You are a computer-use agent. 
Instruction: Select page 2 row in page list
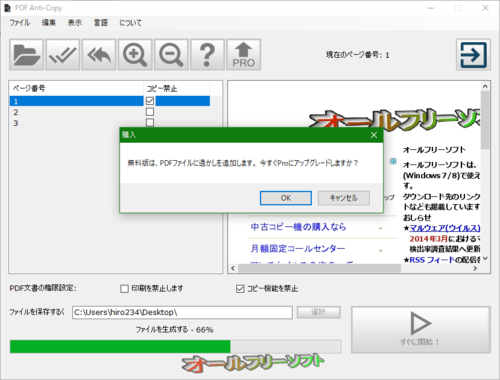pos(110,112)
